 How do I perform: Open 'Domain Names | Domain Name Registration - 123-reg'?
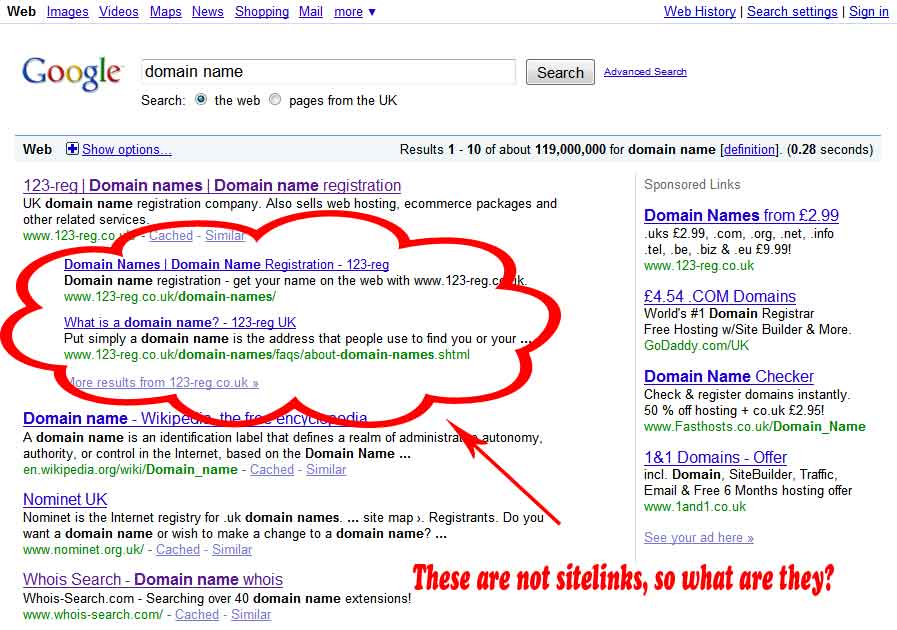coord(227,264)
